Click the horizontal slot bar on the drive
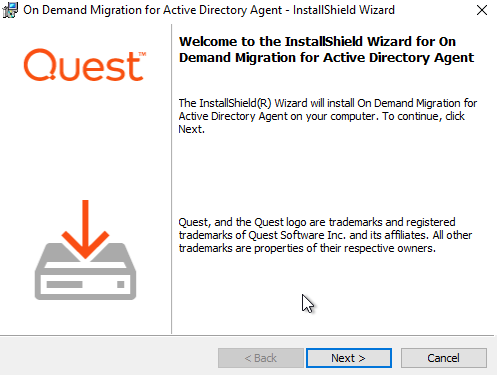 tap(64, 284)
